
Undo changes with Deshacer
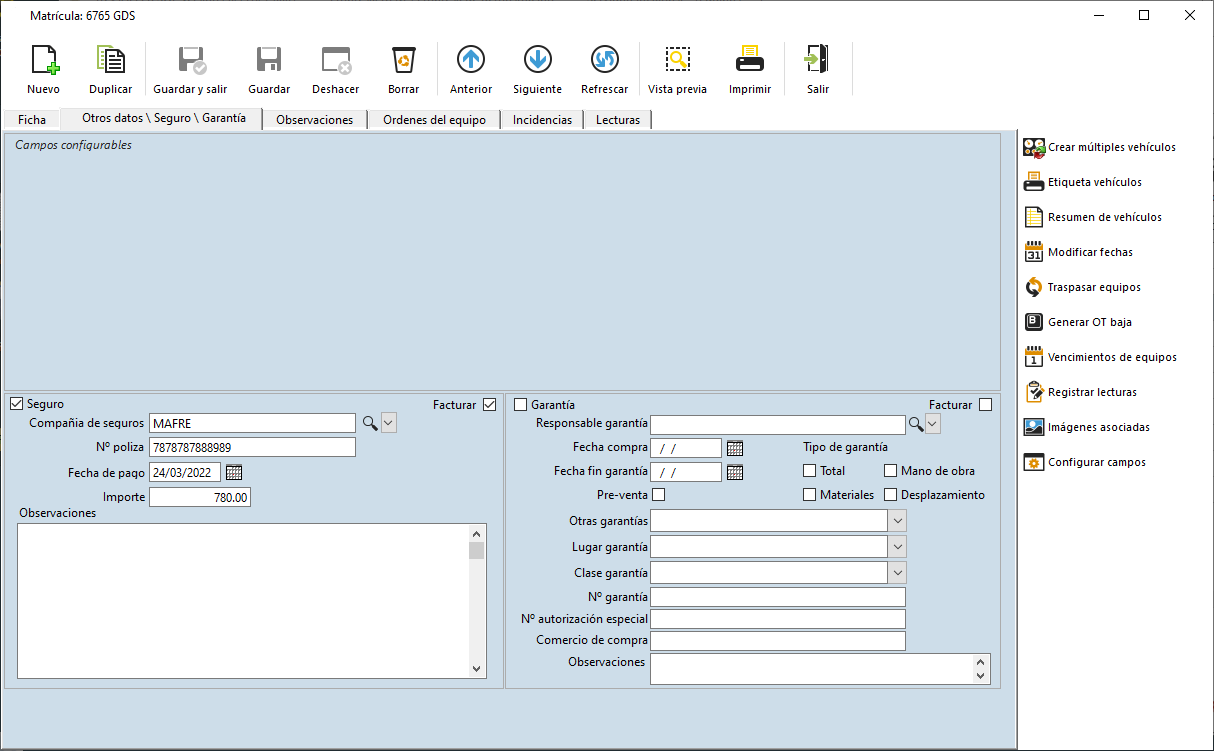335,69
